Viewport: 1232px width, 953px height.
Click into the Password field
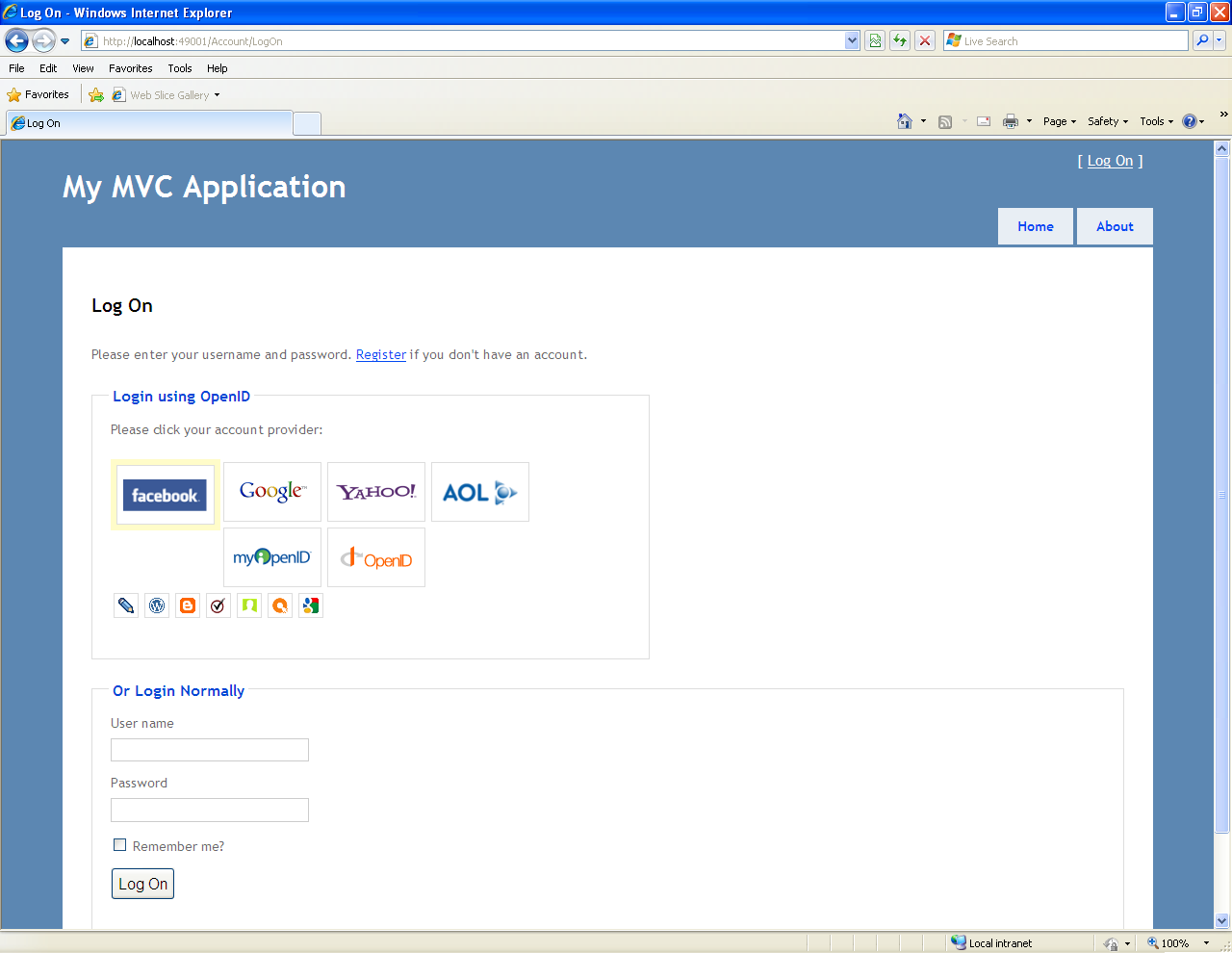pos(210,810)
